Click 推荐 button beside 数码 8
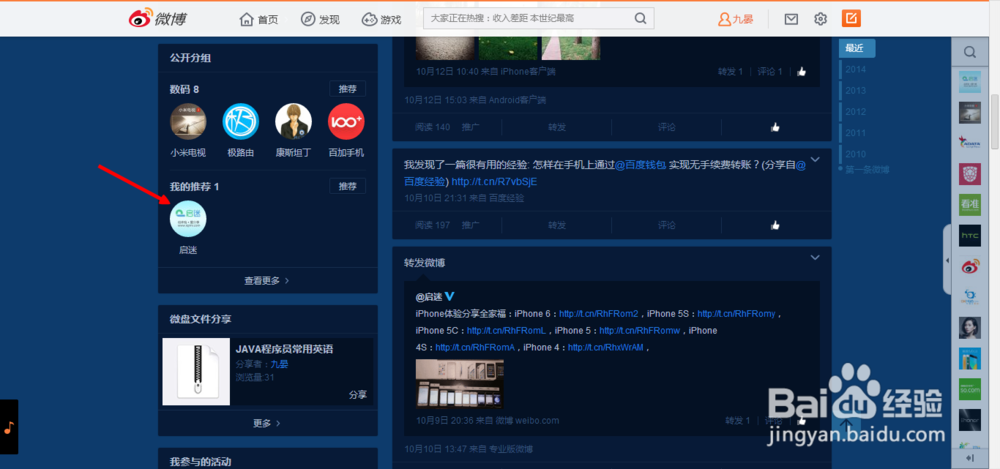 tap(348, 89)
